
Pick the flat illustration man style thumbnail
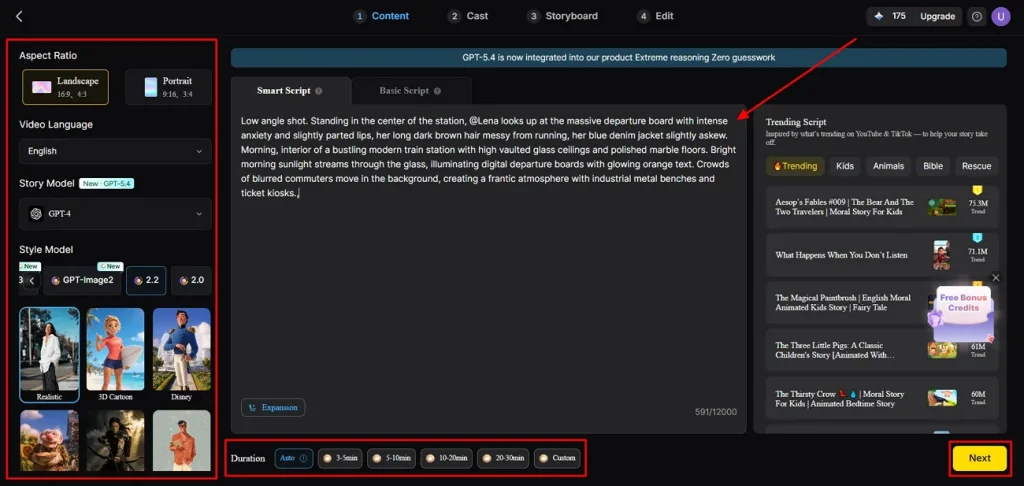(x=182, y=440)
